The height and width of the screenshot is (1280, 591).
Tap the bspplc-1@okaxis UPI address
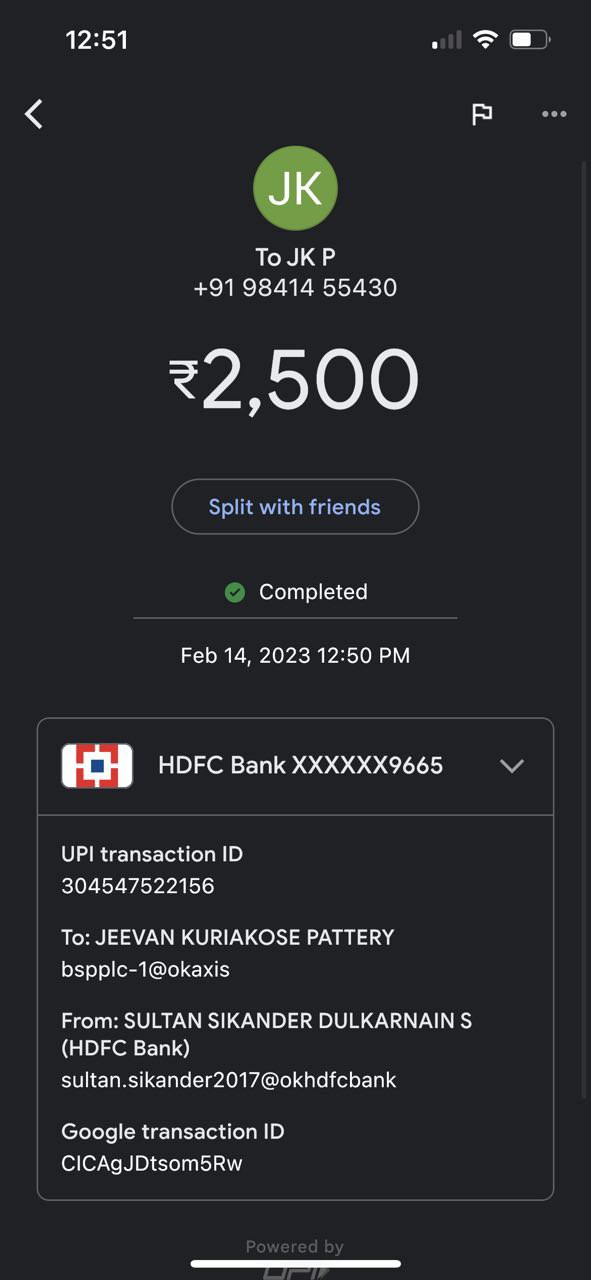[146, 969]
